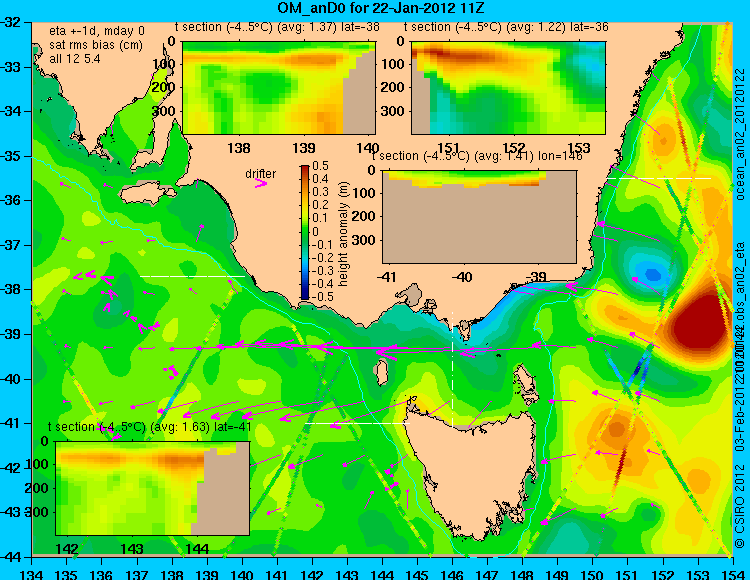
Task: Click the lat=-41 temperature section title
Action: pyautogui.click(x=150, y=427)
